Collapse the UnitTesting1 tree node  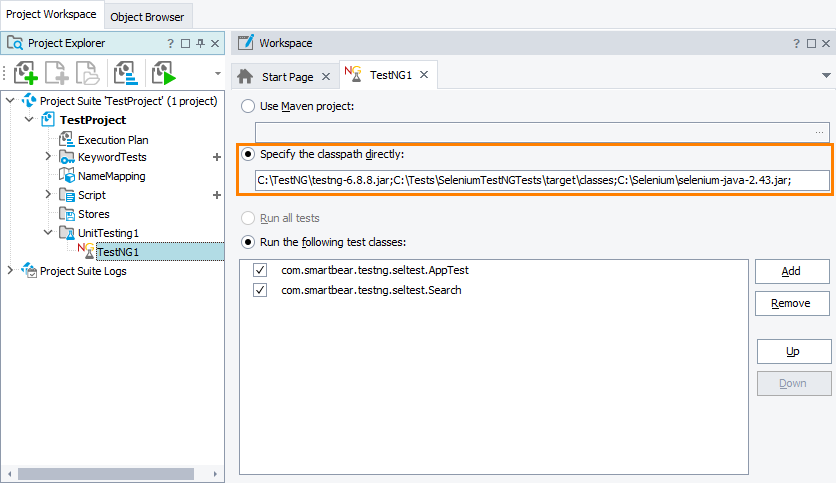pos(48,233)
